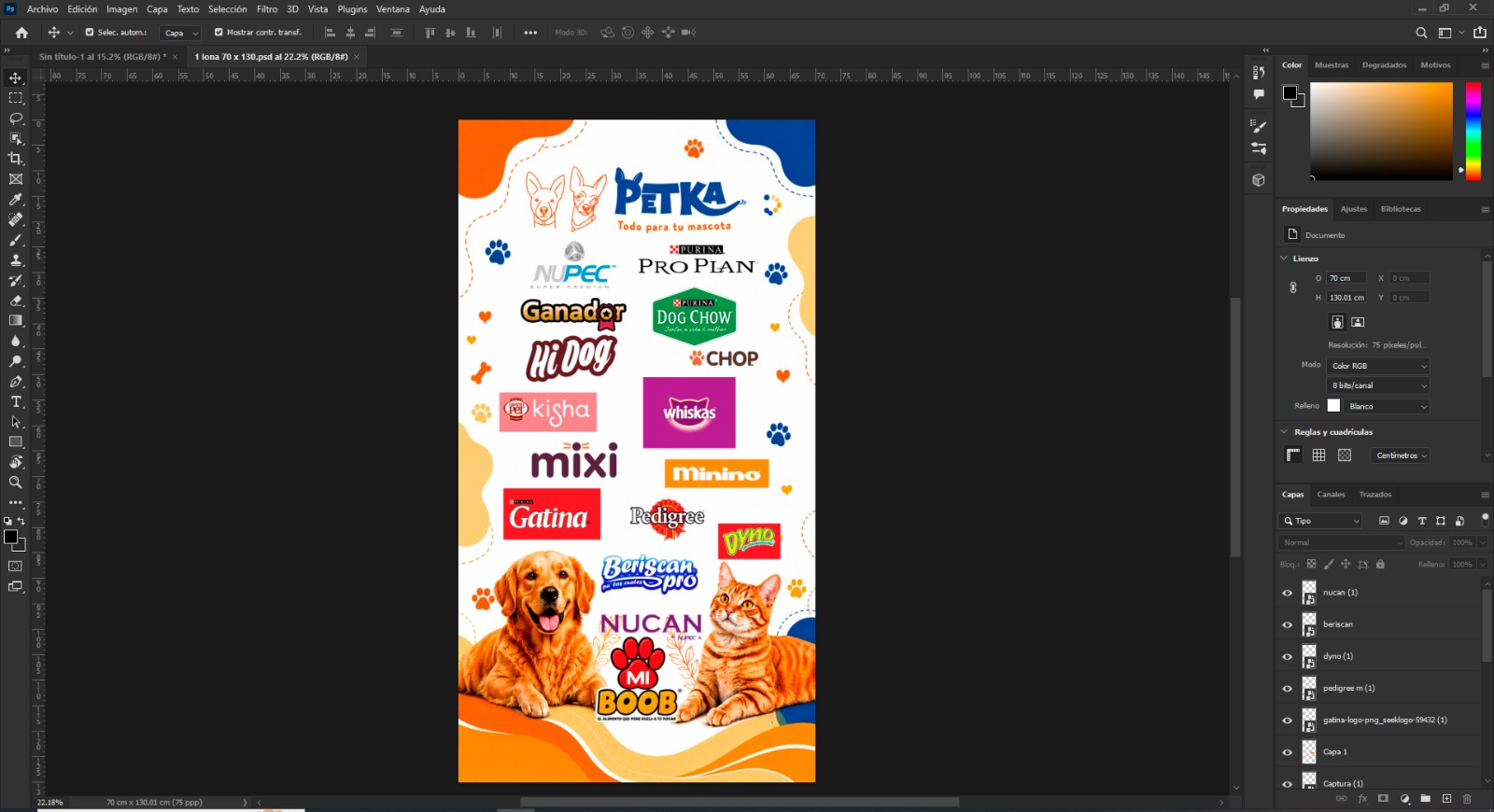Toggle the Selec. autom. checkbox

90,33
